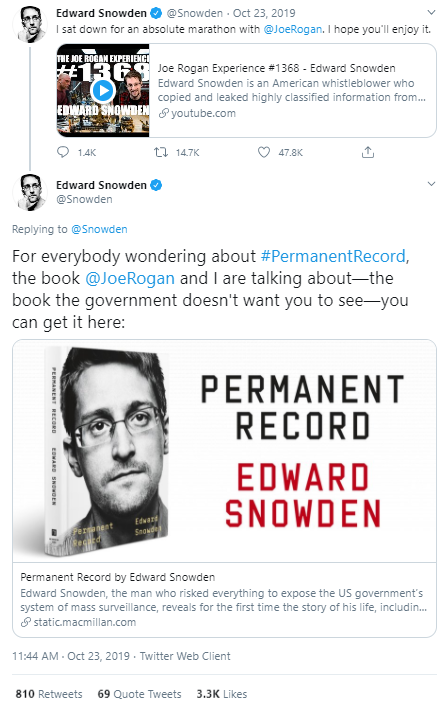
Task: Expand the first tweet's options chevron
Action: (431, 12)
